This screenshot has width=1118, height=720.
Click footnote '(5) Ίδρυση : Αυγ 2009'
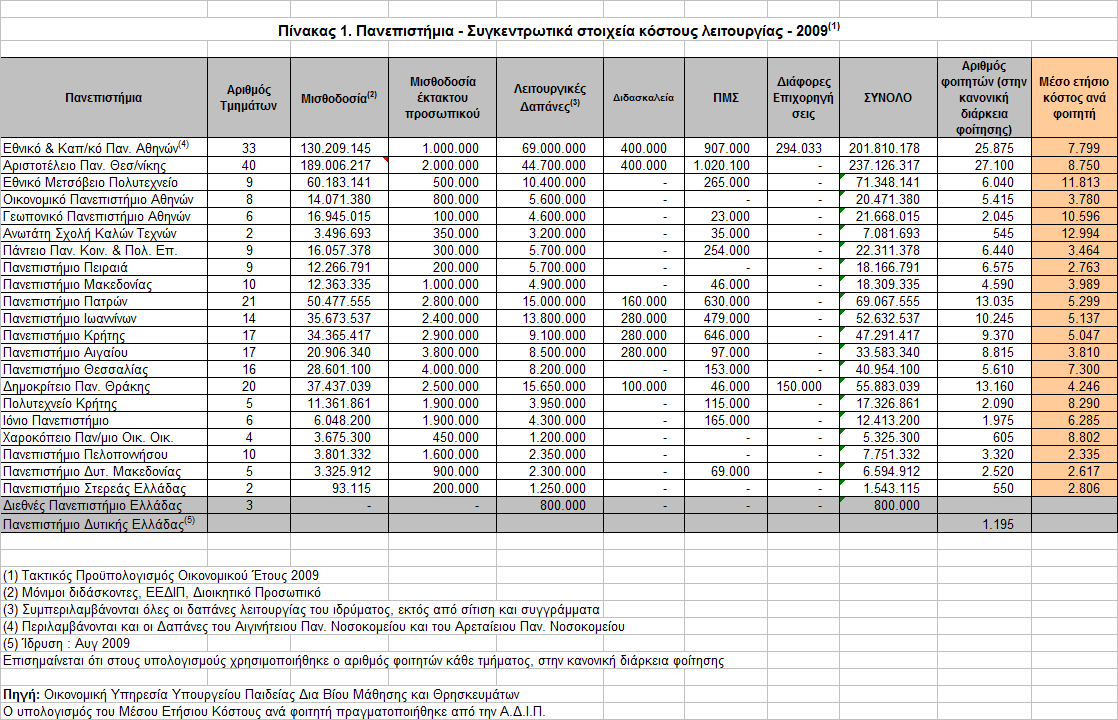66,644
